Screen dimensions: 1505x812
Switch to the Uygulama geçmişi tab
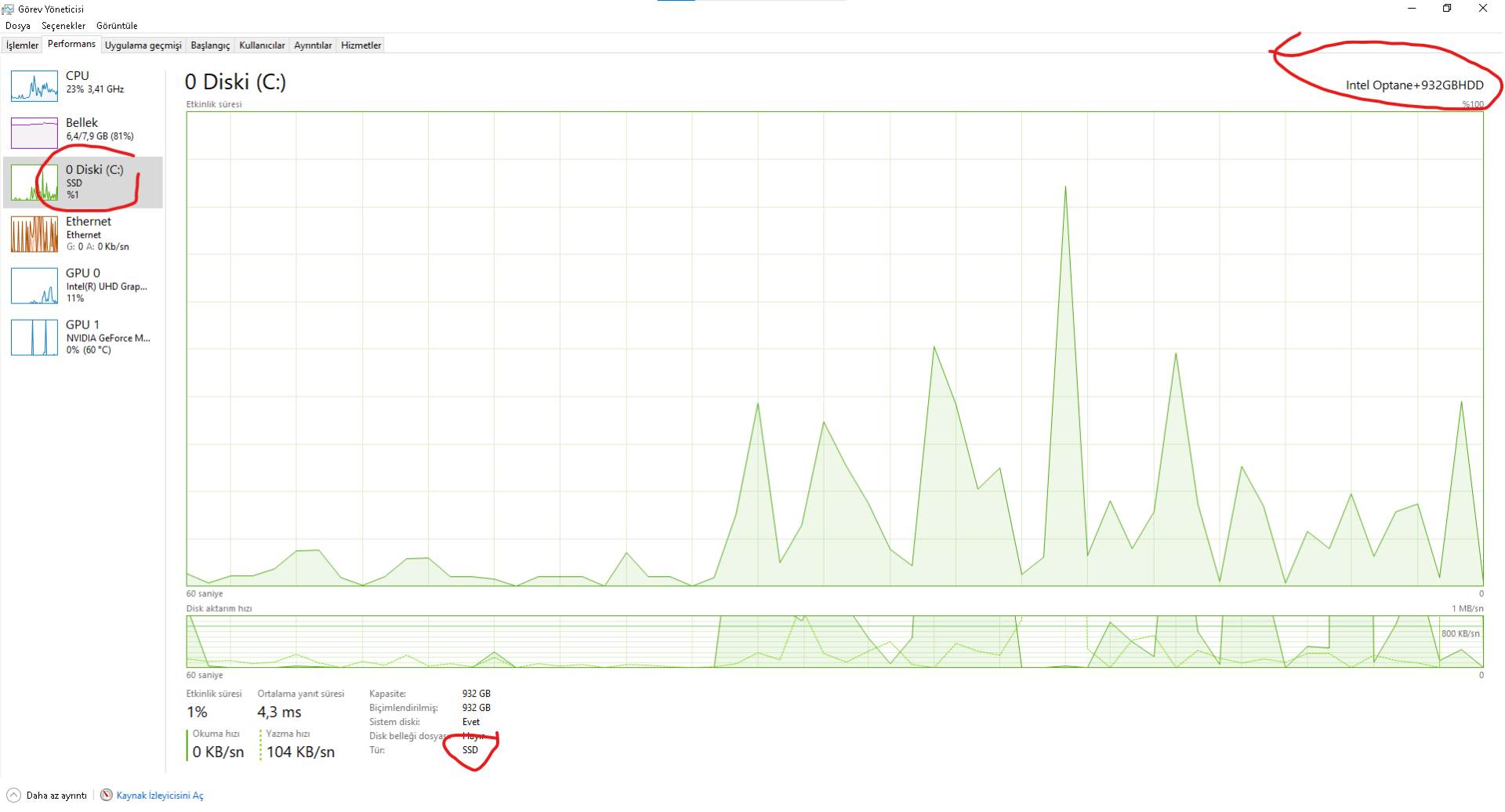143,45
